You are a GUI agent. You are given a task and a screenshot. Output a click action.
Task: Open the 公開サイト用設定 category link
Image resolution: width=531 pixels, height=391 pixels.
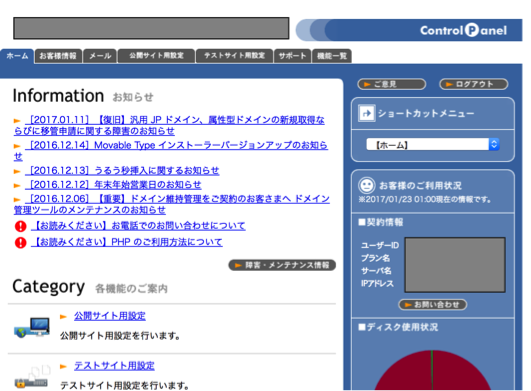coord(110,316)
